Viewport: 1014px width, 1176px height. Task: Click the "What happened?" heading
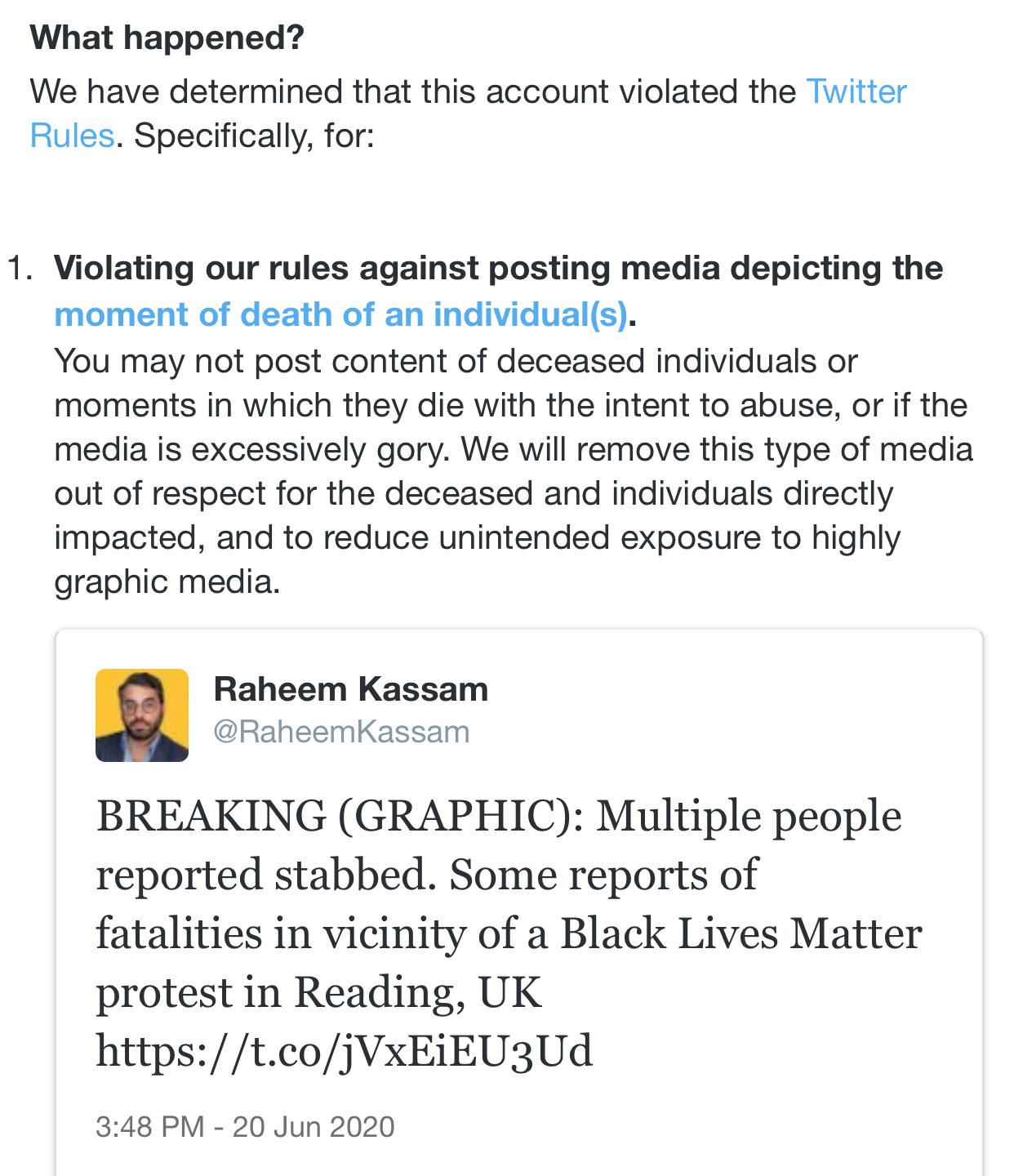pyautogui.click(x=167, y=38)
